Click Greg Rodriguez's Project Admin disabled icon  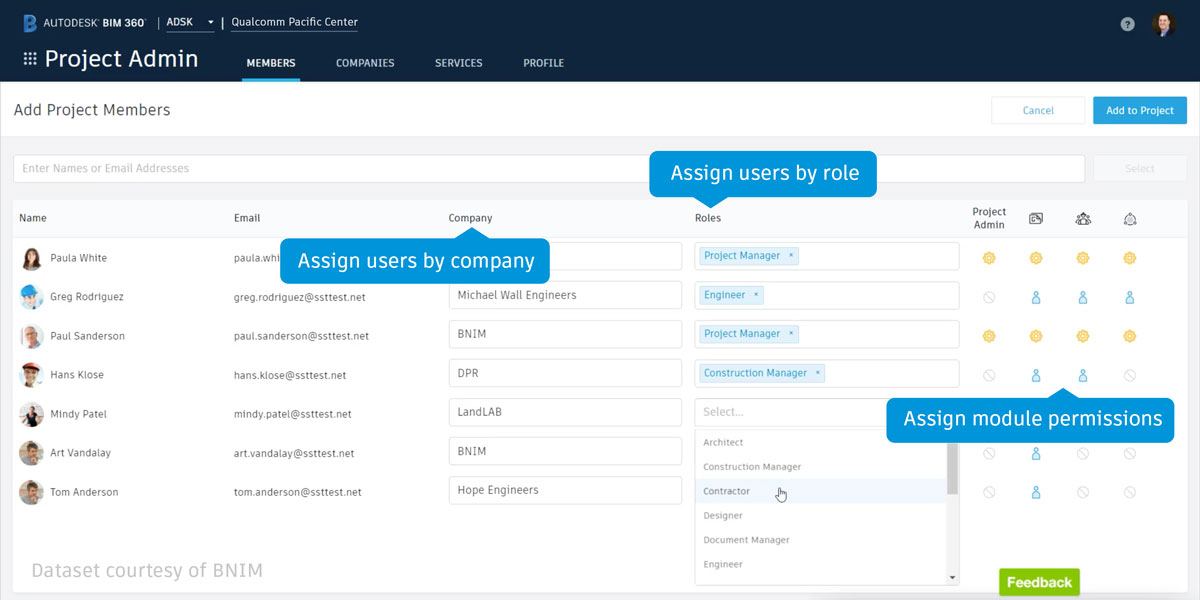(989, 297)
